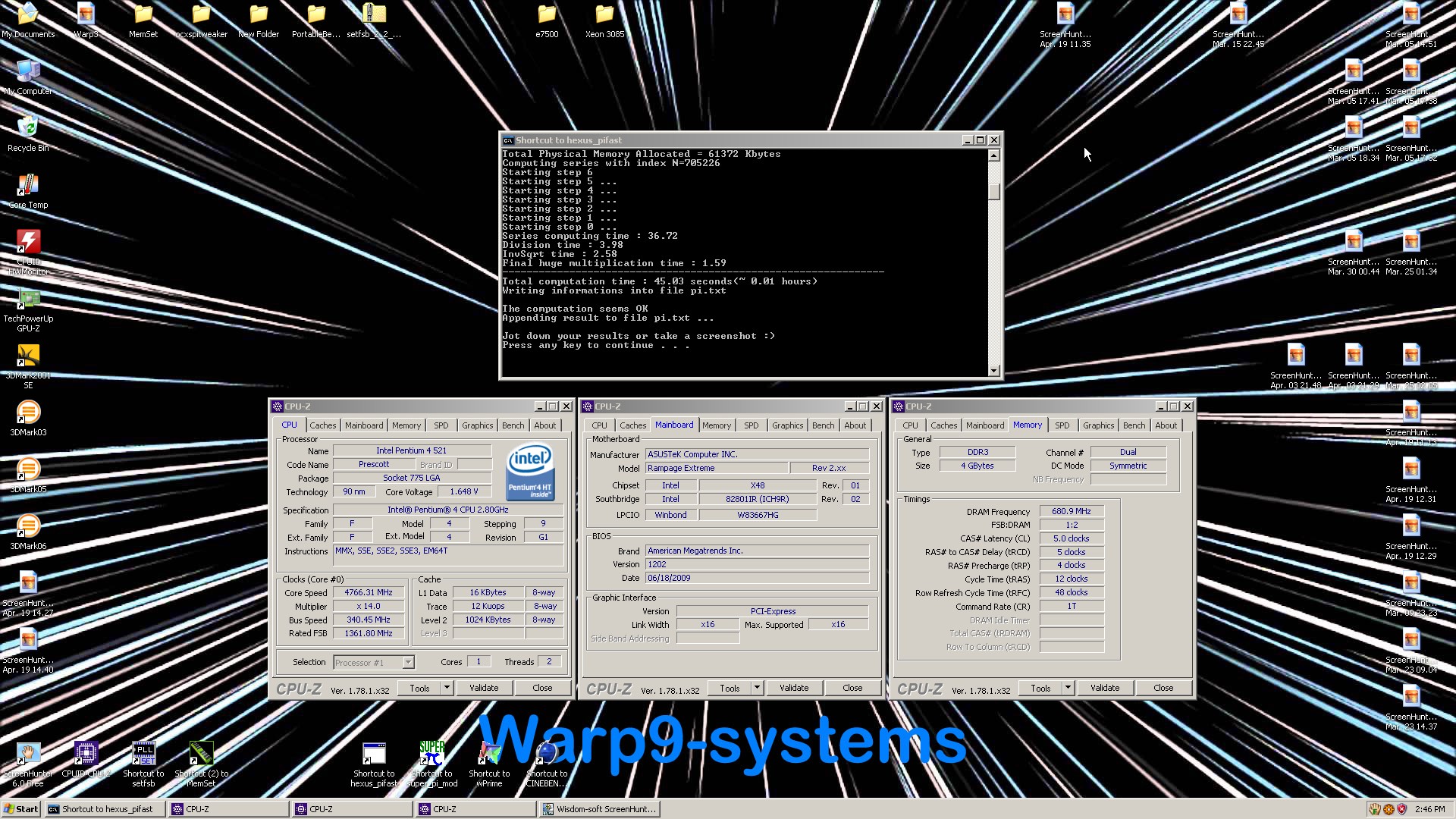Image resolution: width=1456 pixels, height=819 pixels.
Task: Select the BIOS Version field 1202
Action: [757, 564]
